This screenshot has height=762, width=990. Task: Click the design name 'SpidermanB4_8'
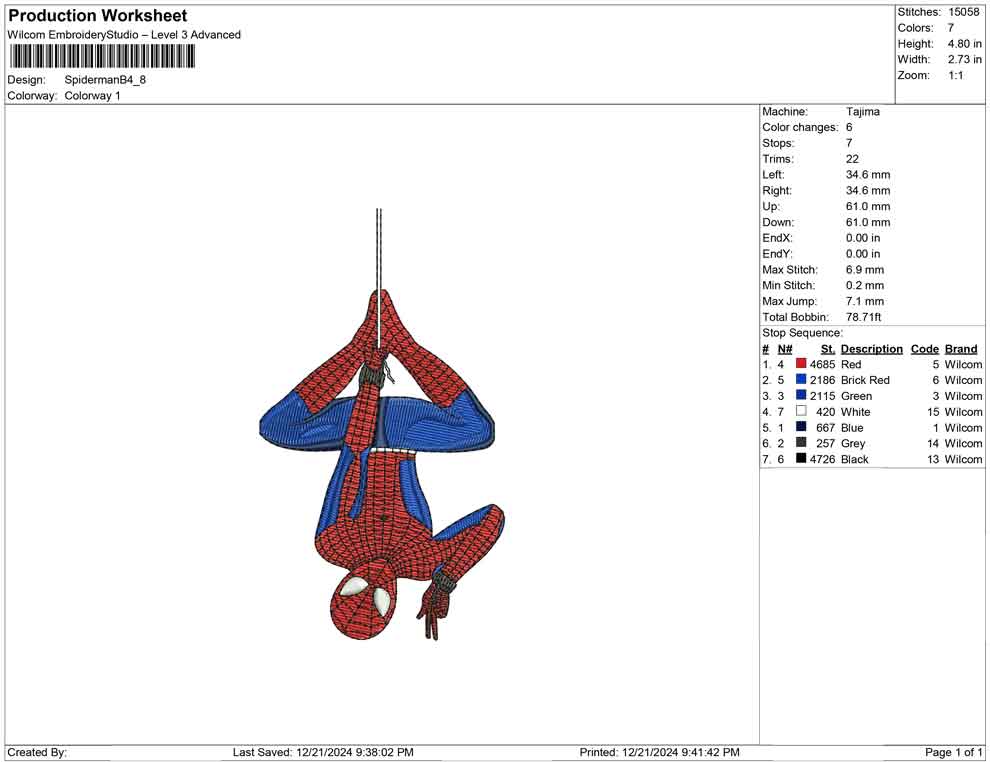point(105,80)
